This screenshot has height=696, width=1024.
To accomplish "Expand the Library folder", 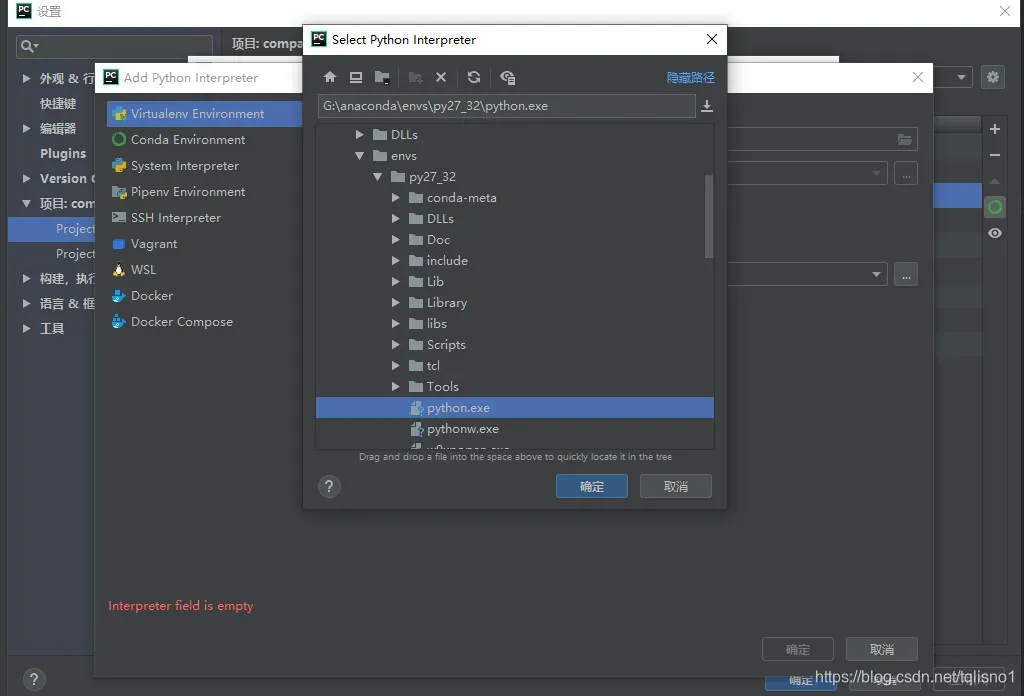I will 395,302.
